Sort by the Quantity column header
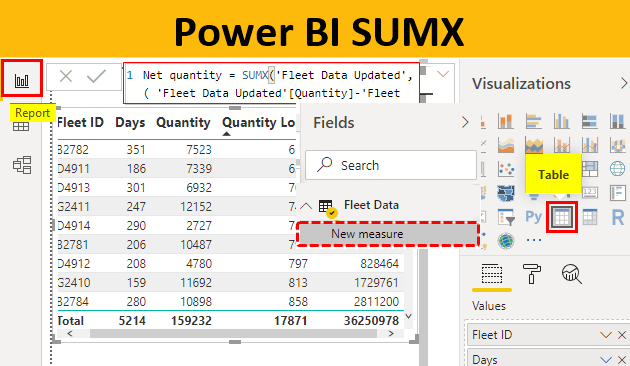Viewport: 630px width, 366px height. click(183, 122)
